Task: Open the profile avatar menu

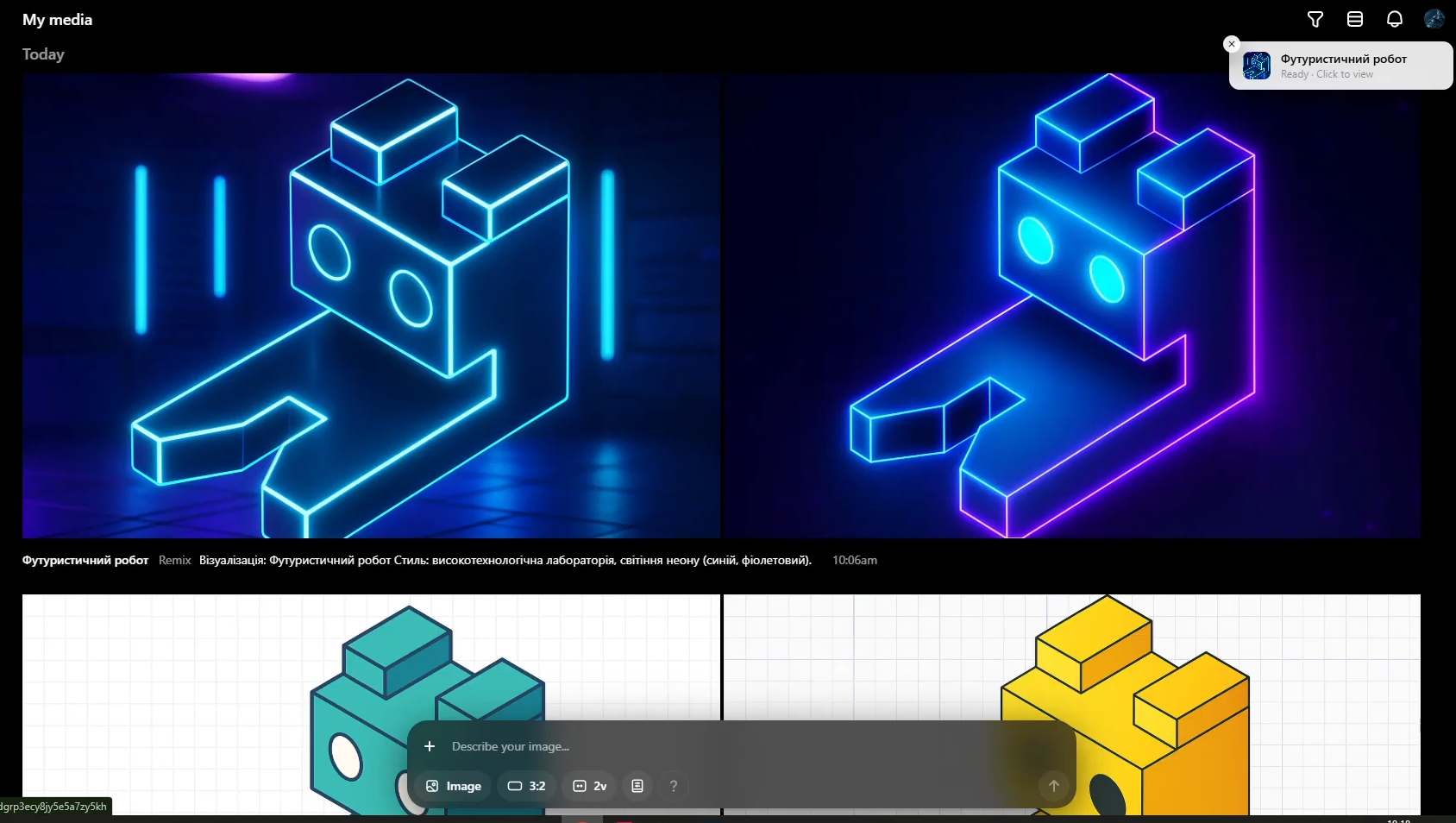Action: (x=1434, y=19)
